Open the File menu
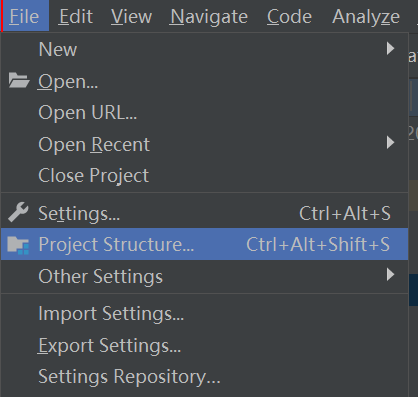The image size is (418, 397). pos(24,16)
